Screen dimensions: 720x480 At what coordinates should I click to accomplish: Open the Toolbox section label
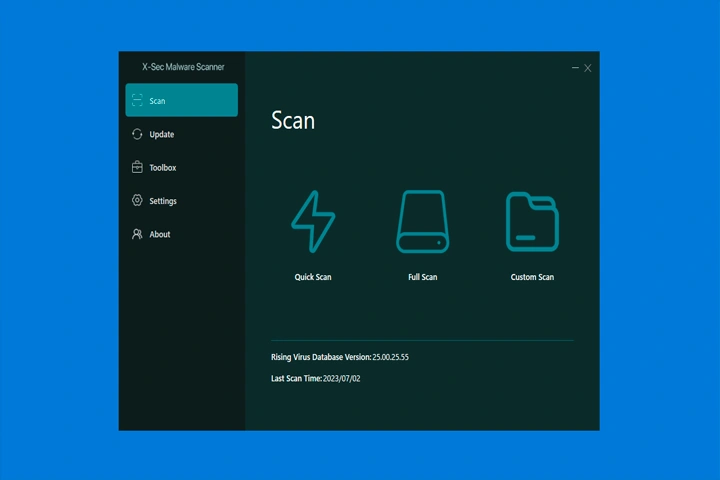[163, 168]
